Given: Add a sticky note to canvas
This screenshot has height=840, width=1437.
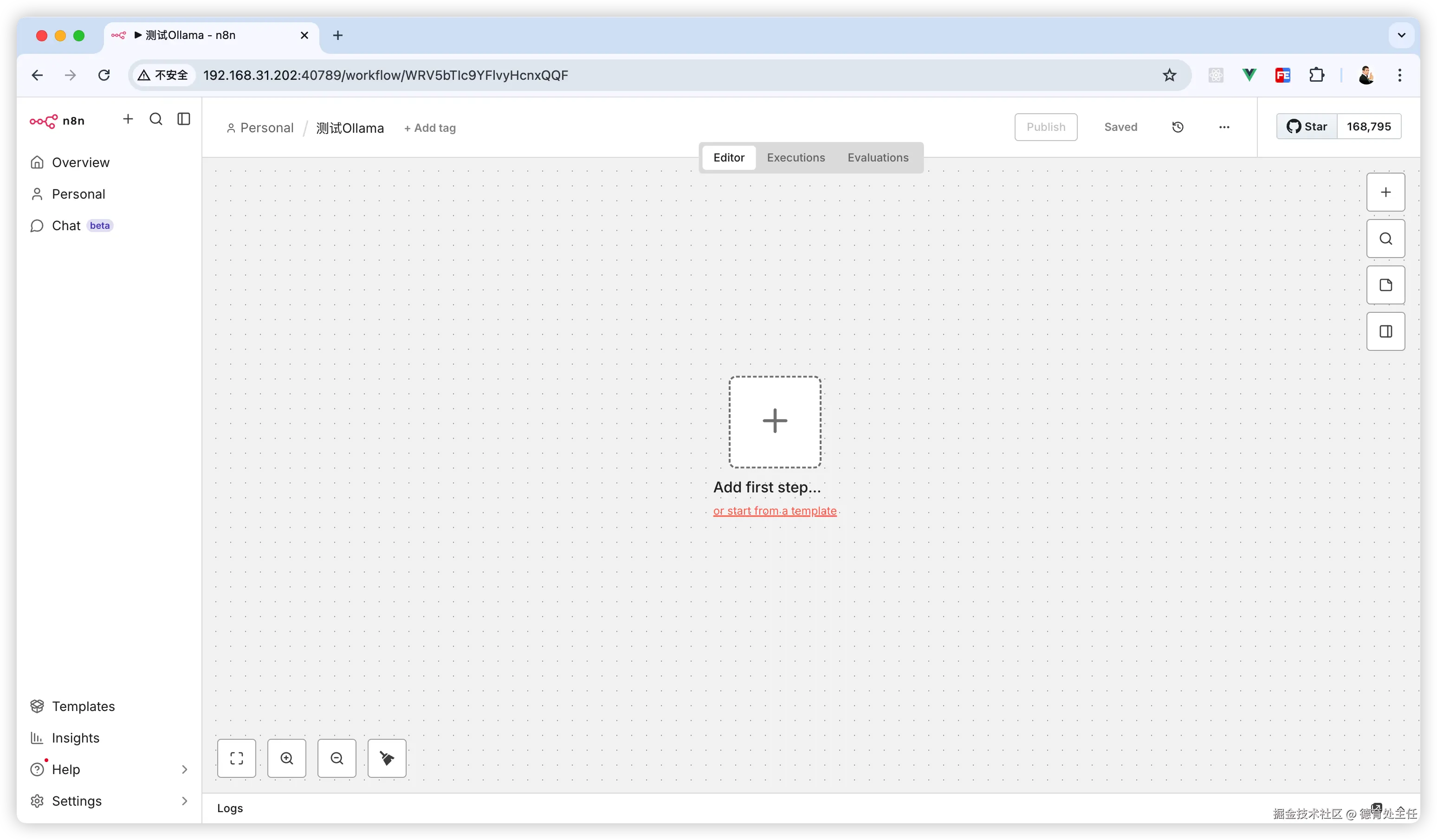Looking at the screenshot, I should click(1385, 285).
